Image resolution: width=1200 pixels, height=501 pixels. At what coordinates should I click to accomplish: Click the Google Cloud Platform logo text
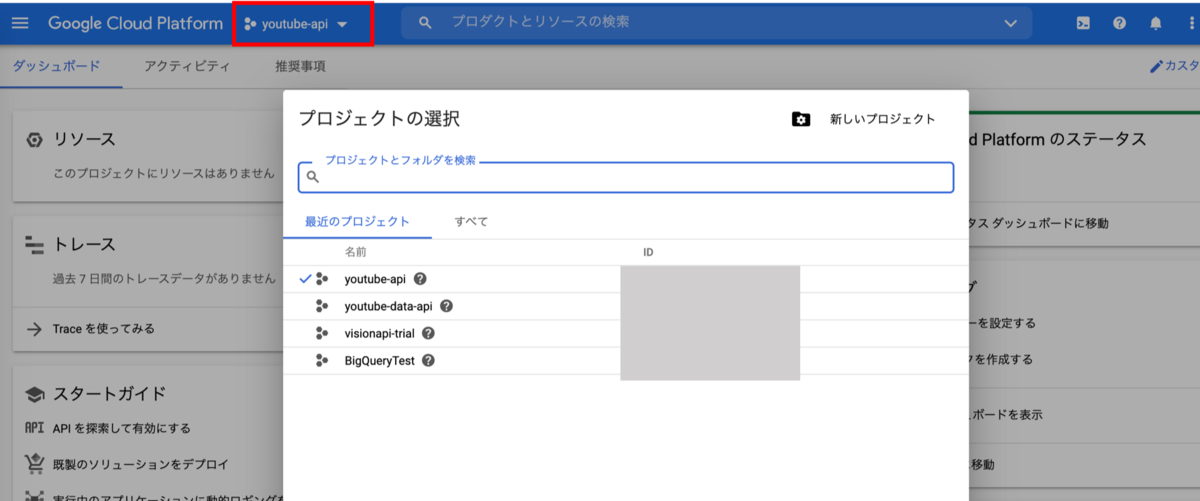[135, 23]
